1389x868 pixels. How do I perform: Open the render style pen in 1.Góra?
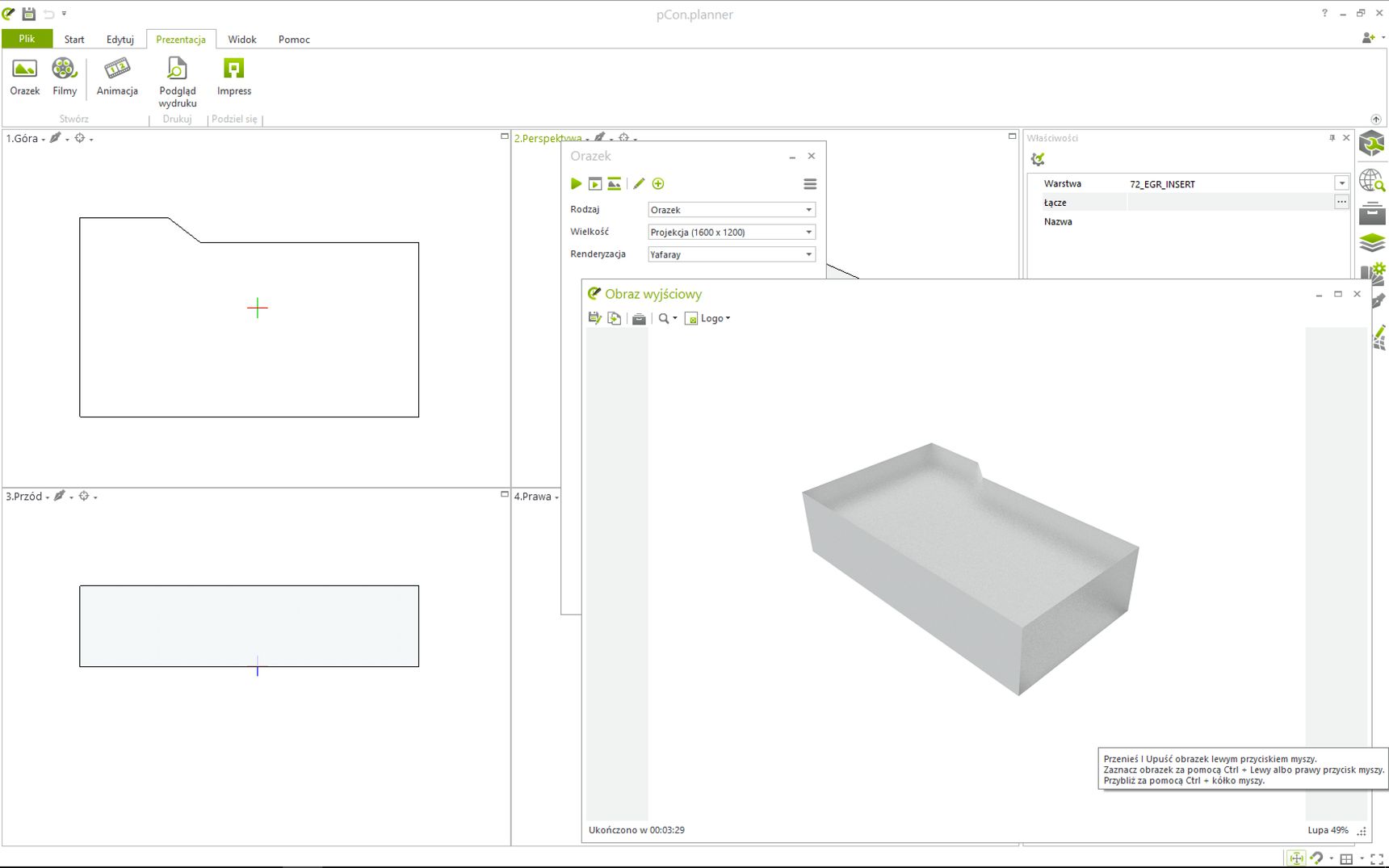[x=56, y=138]
